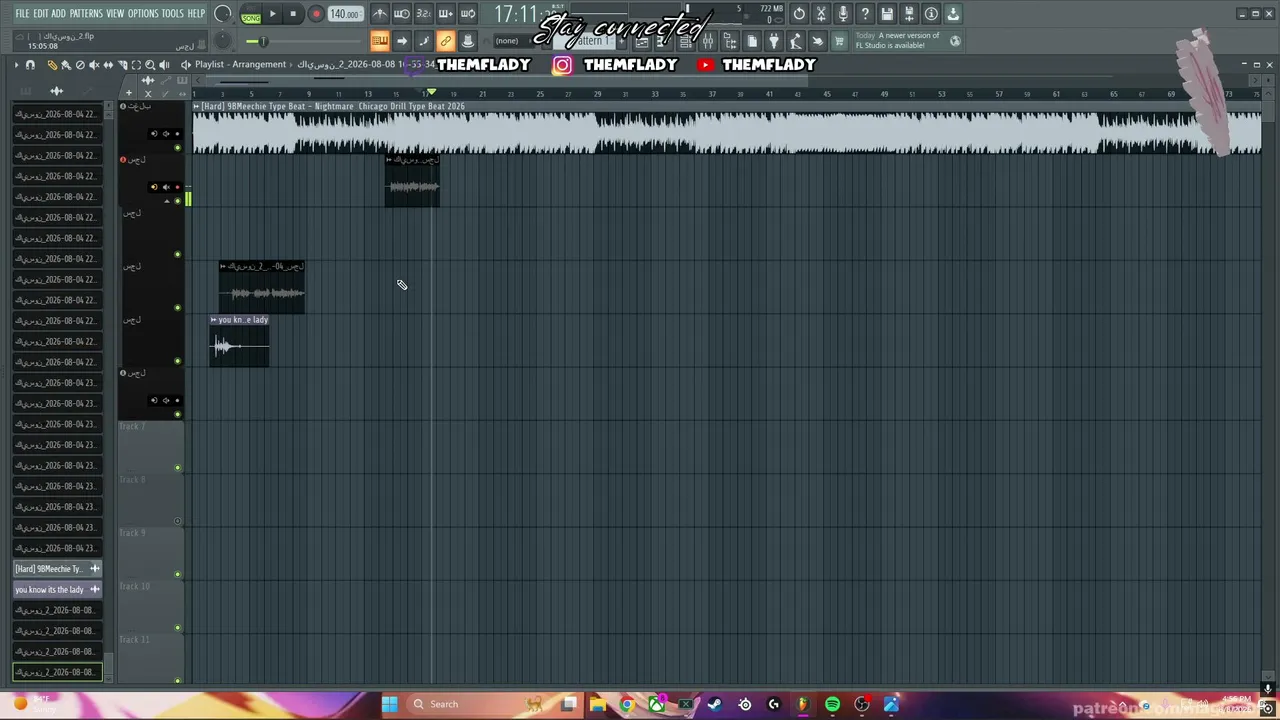Viewport: 1280px width, 720px height.
Task: Open the Mixer from the main toolbar
Action: 708,41
